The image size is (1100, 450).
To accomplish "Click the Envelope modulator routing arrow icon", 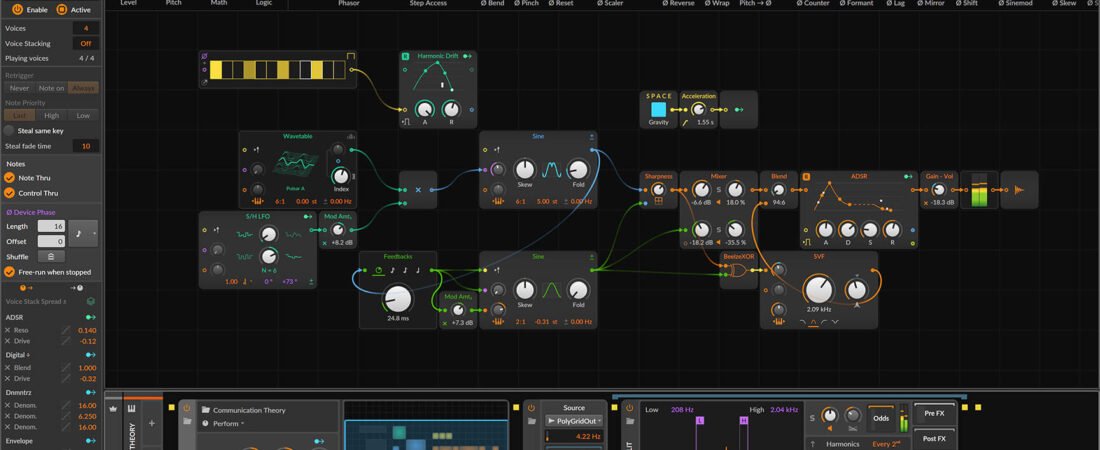I will point(90,441).
